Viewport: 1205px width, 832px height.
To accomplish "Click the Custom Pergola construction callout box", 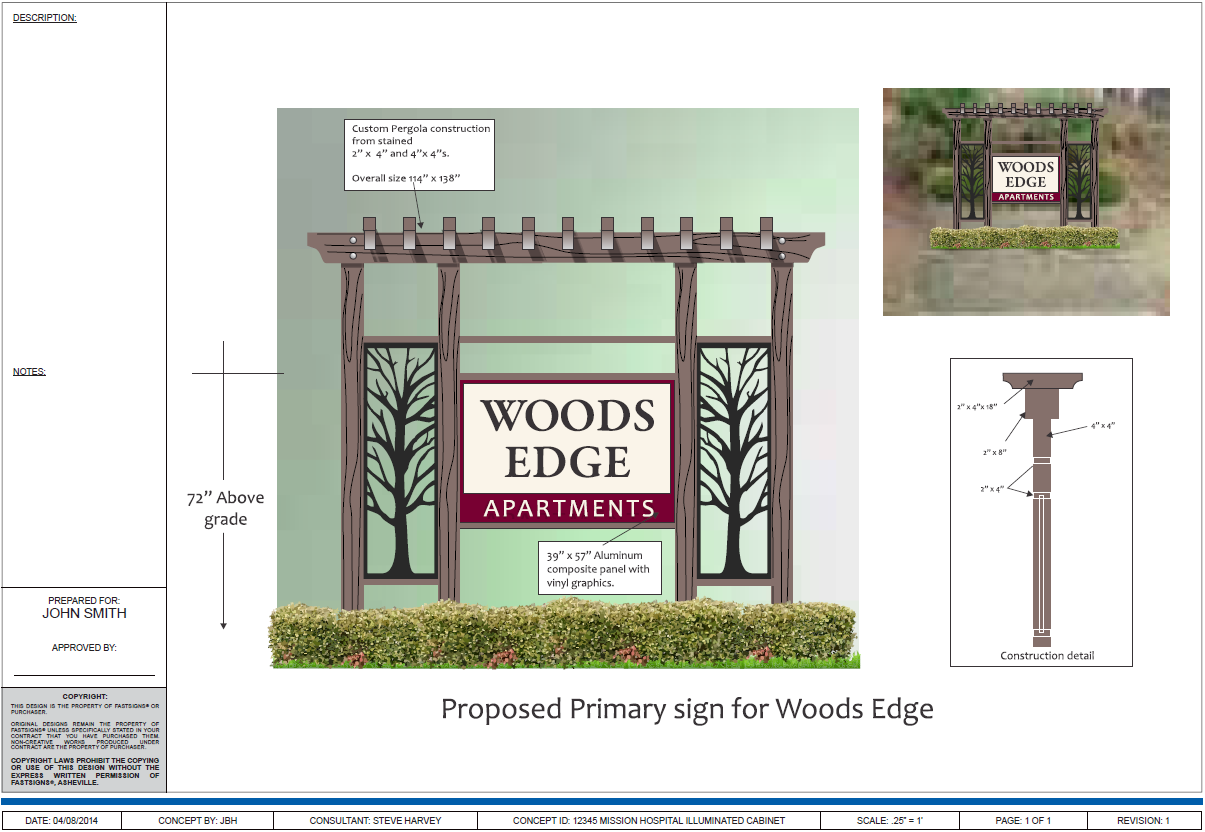I will 421,154.
